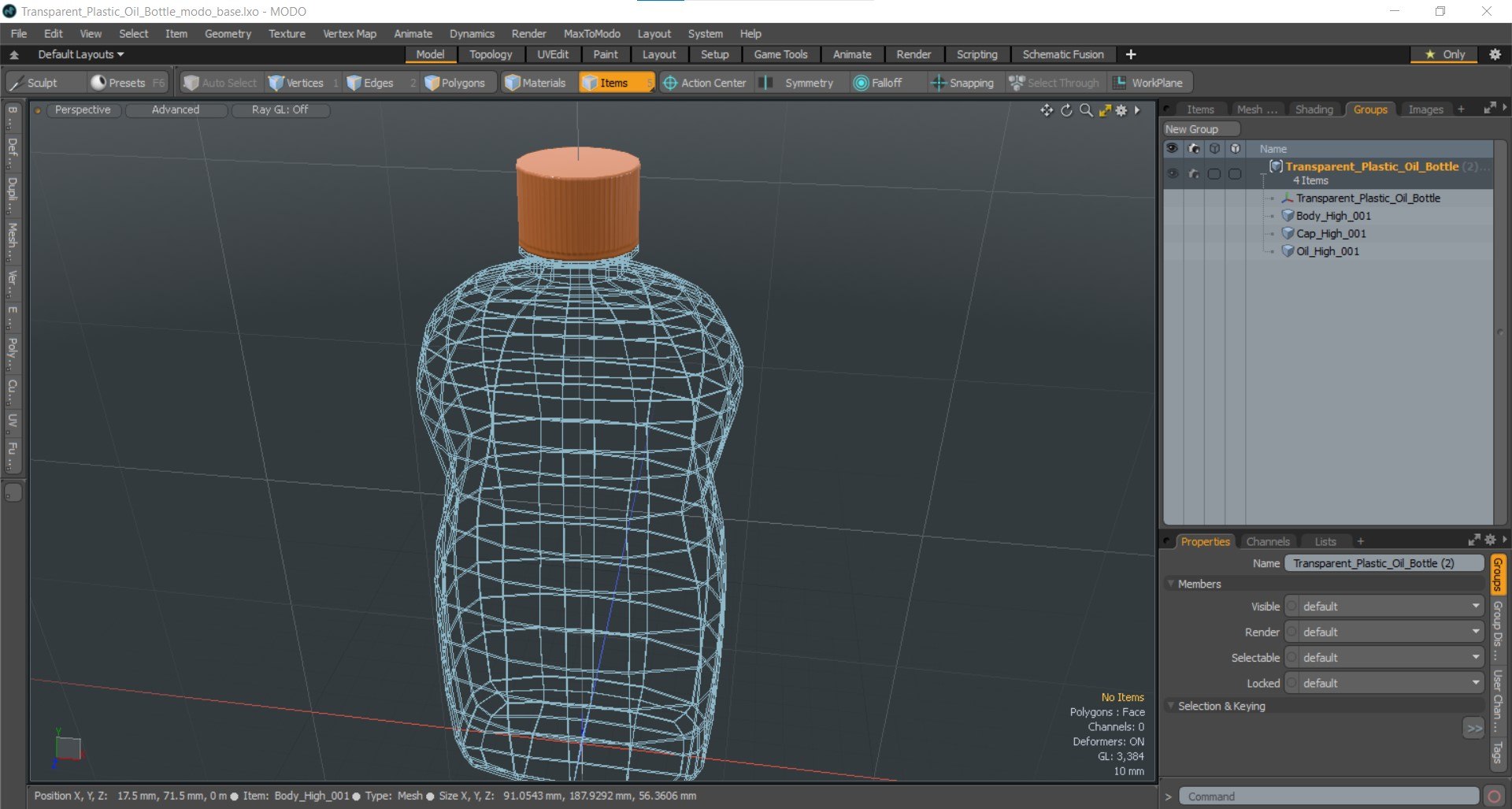
Task: Open viewport settings gear
Action: click(x=1121, y=110)
